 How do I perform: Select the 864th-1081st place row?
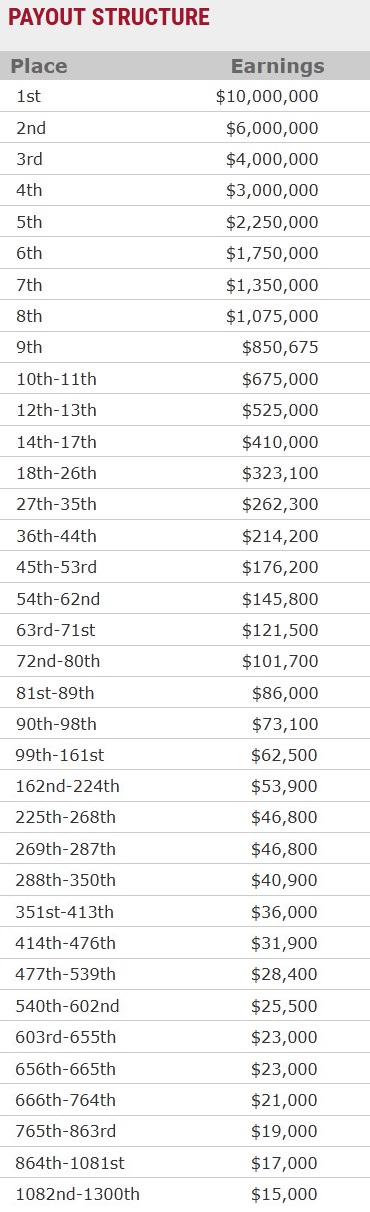(185, 1163)
